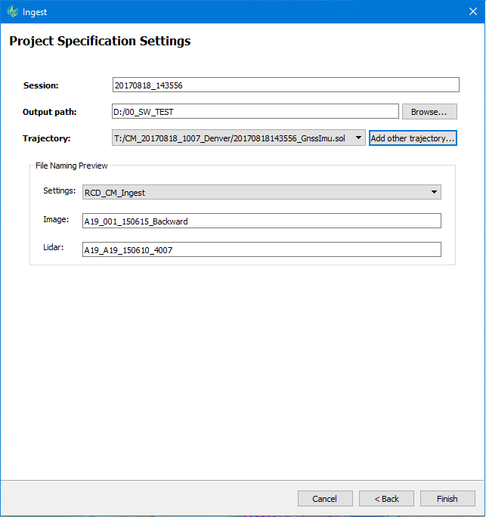Click the Ingest window title text
This screenshot has width=486, height=517.
(x=35, y=12)
